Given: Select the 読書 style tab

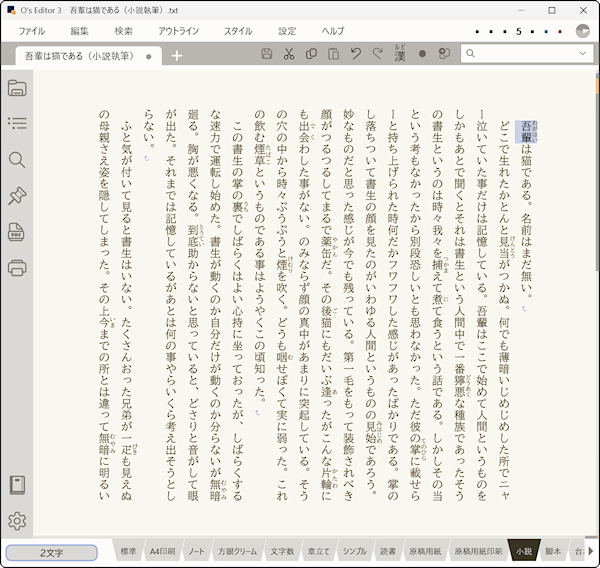Looking at the screenshot, I should [388, 551].
